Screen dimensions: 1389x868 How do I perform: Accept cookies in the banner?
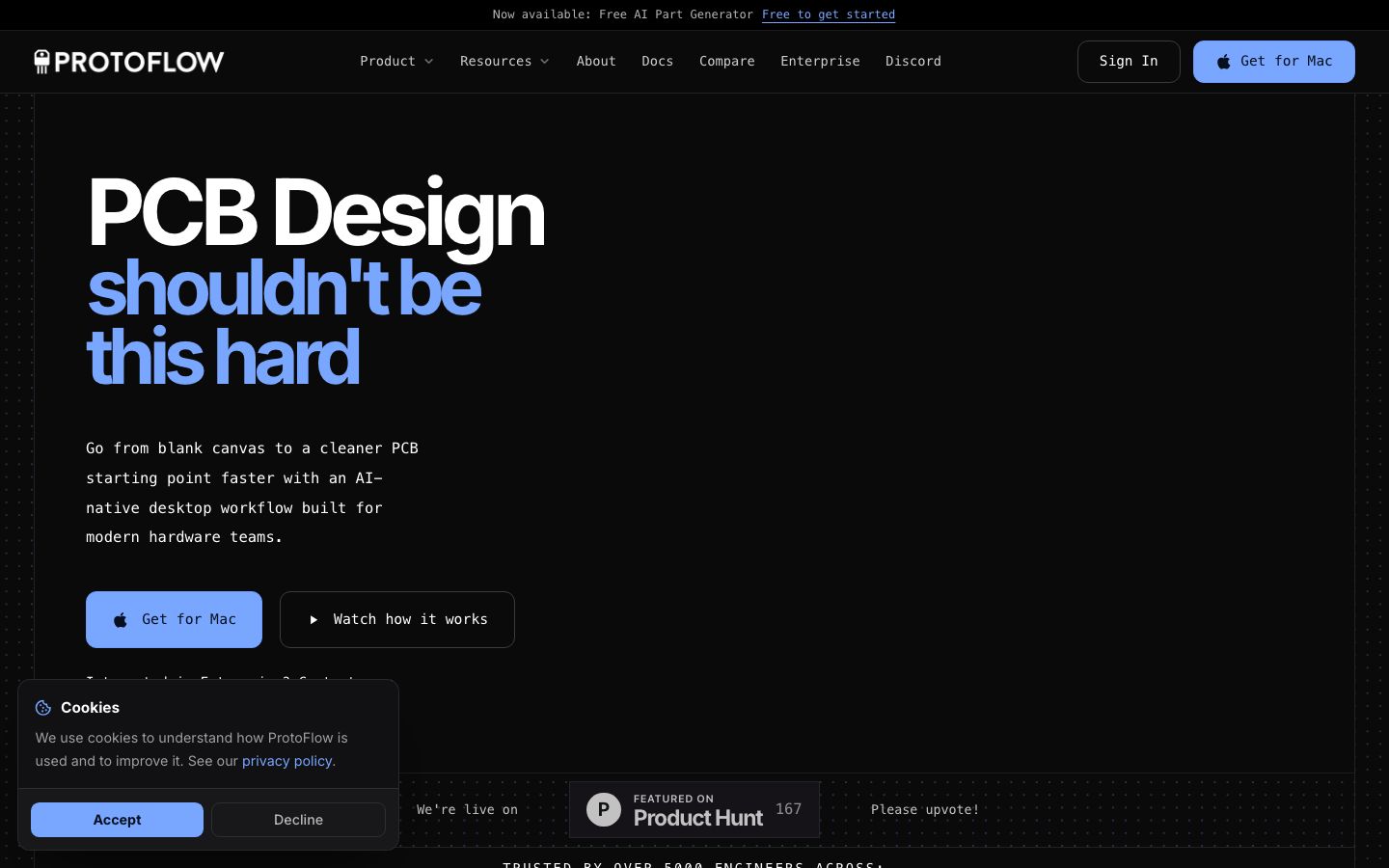click(117, 820)
